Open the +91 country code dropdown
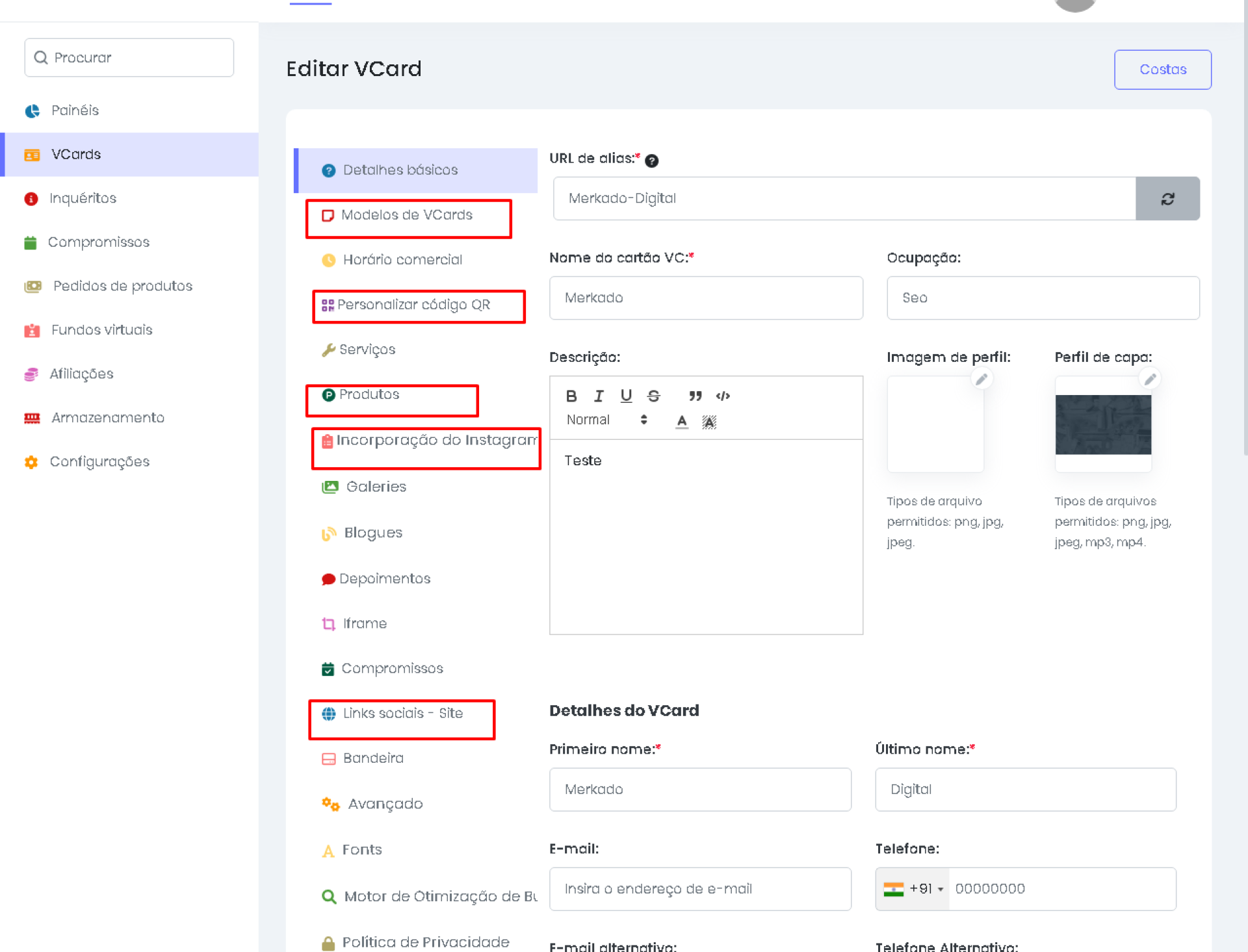 click(x=913, y=888)
